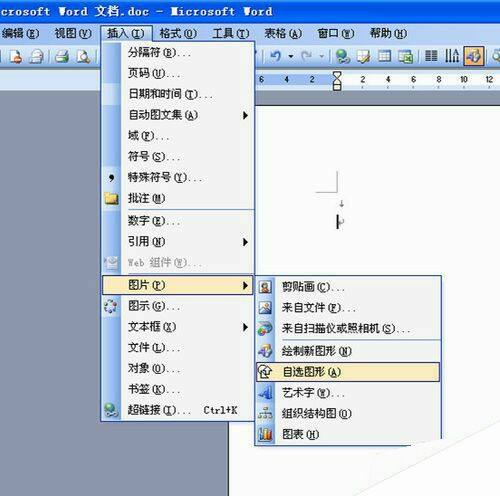This screenshot has height=496, width=500.
Task: Click the scanner icon beside 来自扫描仪或照相机
Action: click(265, 329)
